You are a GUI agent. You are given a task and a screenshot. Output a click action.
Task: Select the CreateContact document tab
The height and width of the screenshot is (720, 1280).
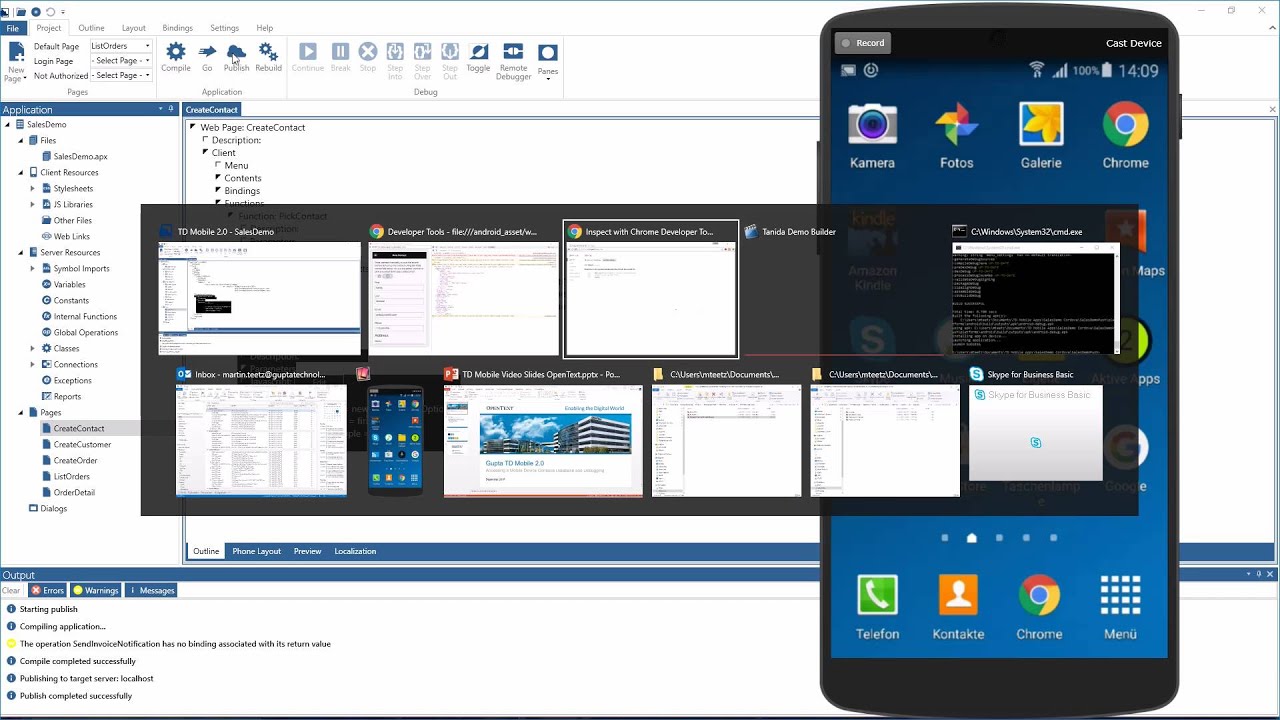[212, 110]
